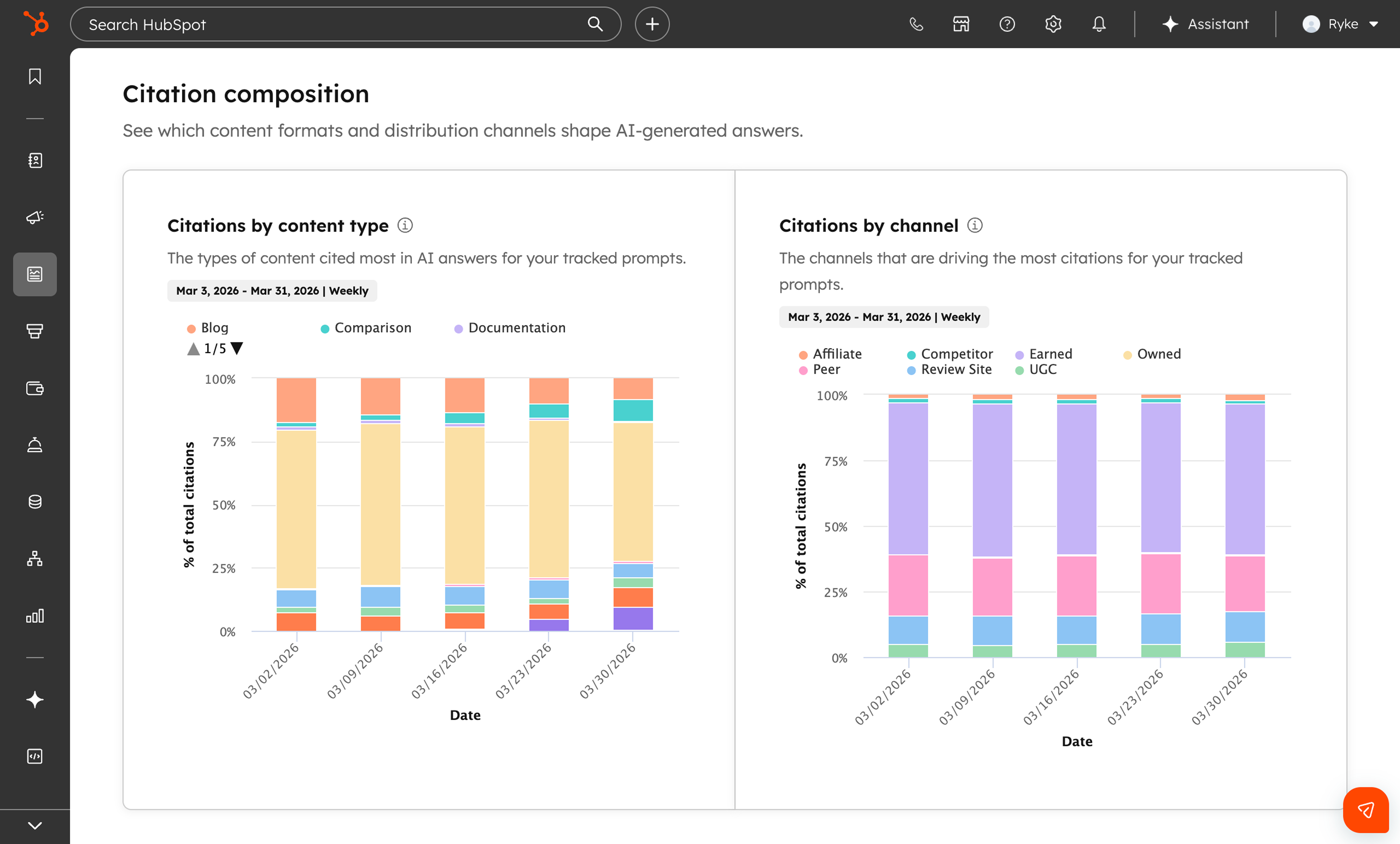Image resolution: width=1400 pixels, height=844 pixels.
Task: Launch the Developer tools code icon
Action: point(34,756)
